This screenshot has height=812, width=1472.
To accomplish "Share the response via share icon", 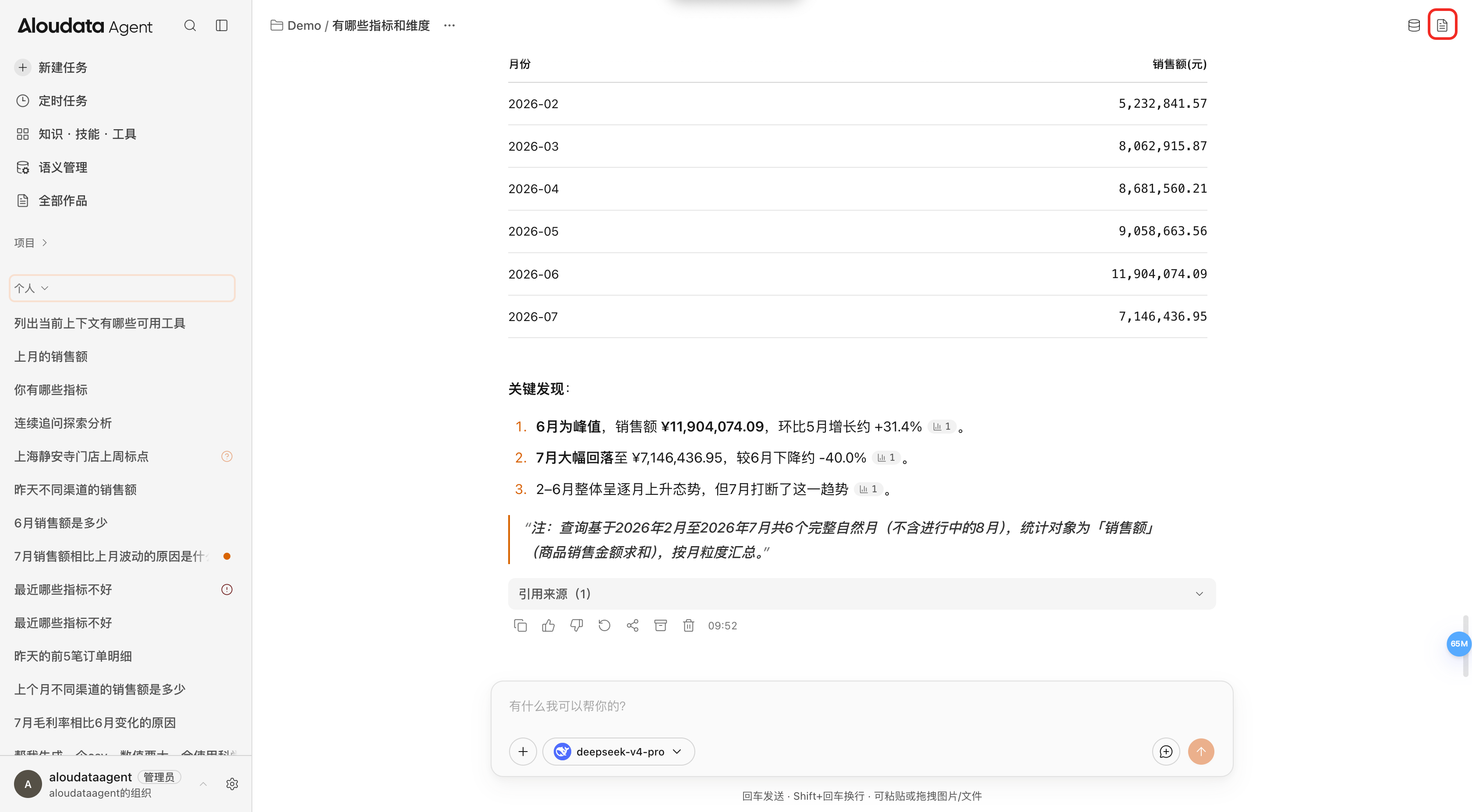I will [632, 625].
